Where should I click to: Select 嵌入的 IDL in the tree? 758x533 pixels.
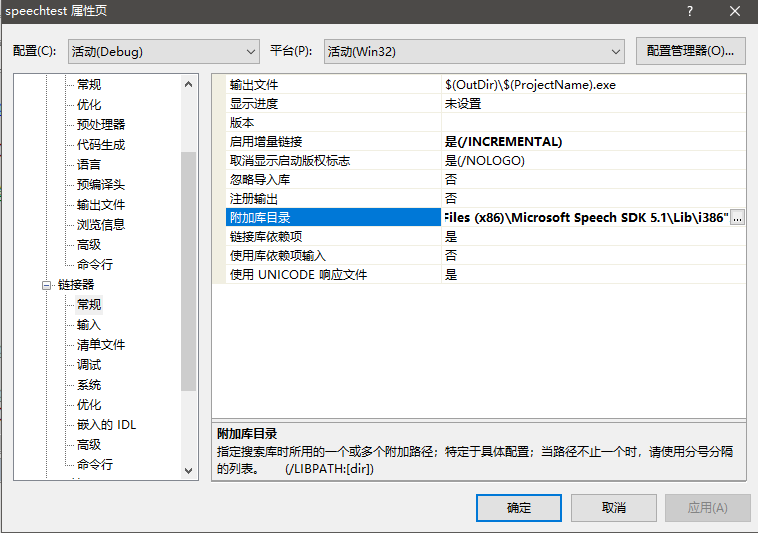click(106, 425)
